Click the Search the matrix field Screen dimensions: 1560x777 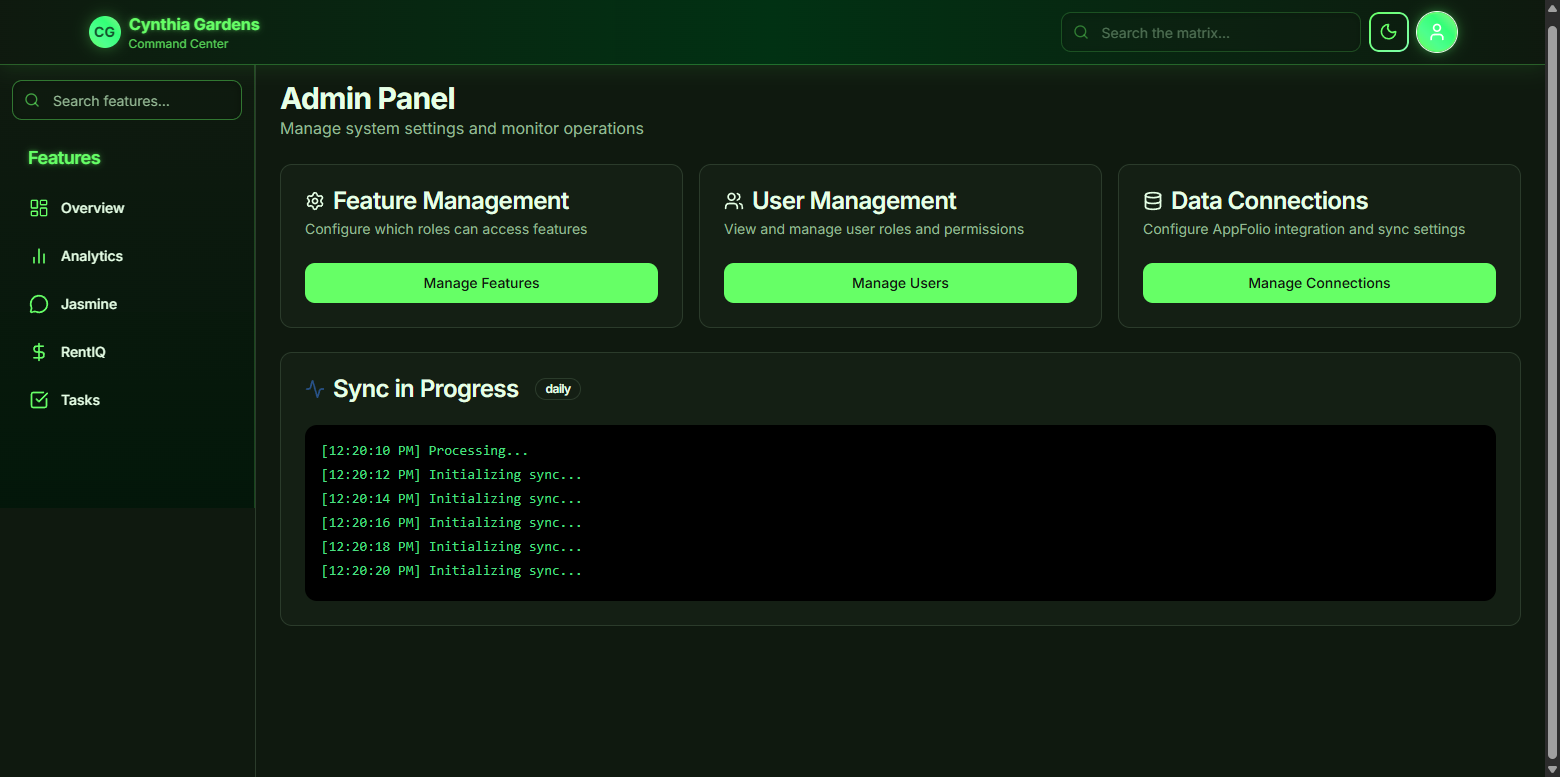[x=1220, y=32]
